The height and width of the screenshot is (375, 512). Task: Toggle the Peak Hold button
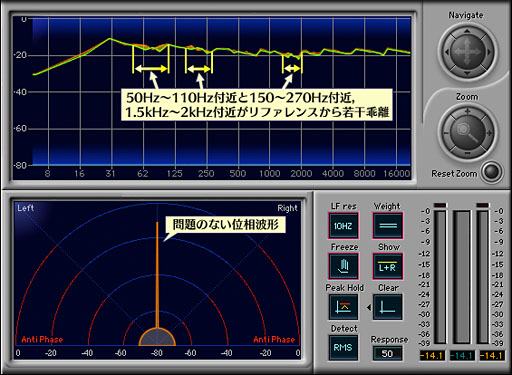[x=344, y=307]
